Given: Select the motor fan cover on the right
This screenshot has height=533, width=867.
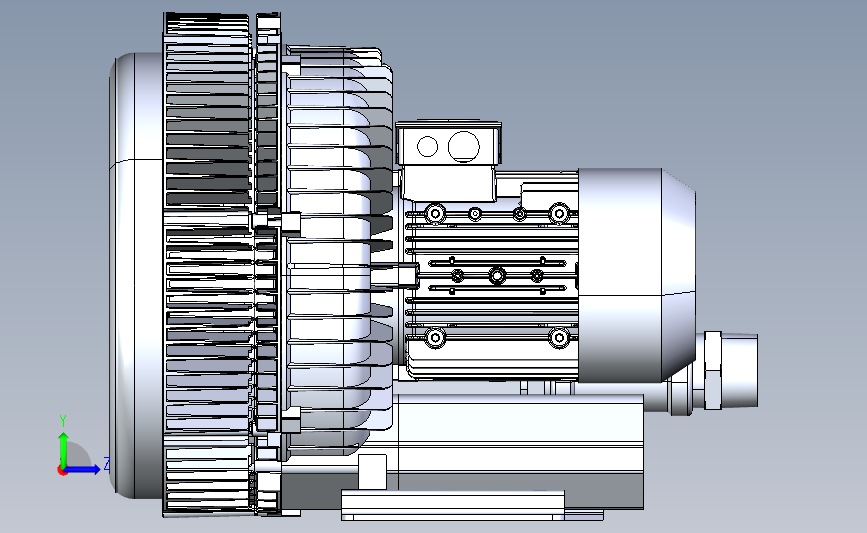Looking at the screenshot, I should tap(636, 275).
